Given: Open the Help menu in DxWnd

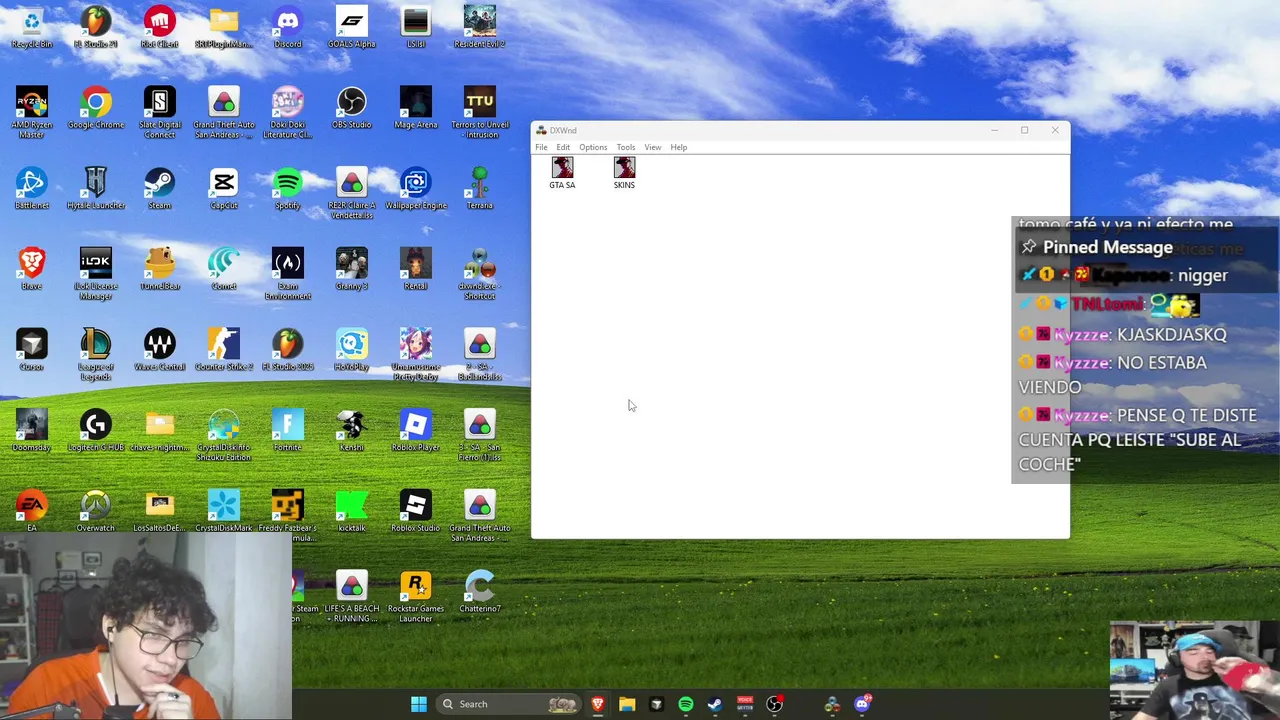Looking at the screenshot, I should click(679, 147).
